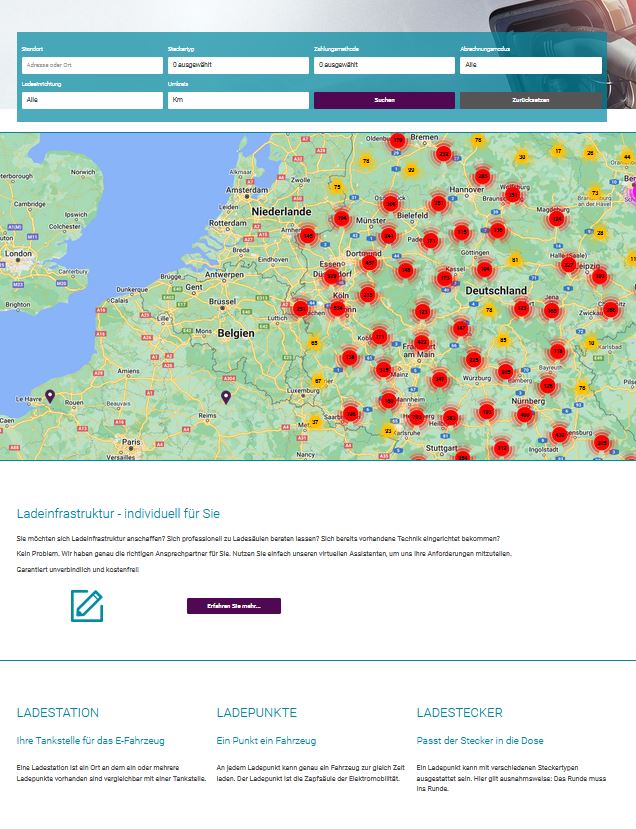Screen dimensions: 636x829
Task: Click the red cluster marker near Arnhem
Action: click(308, 236)
